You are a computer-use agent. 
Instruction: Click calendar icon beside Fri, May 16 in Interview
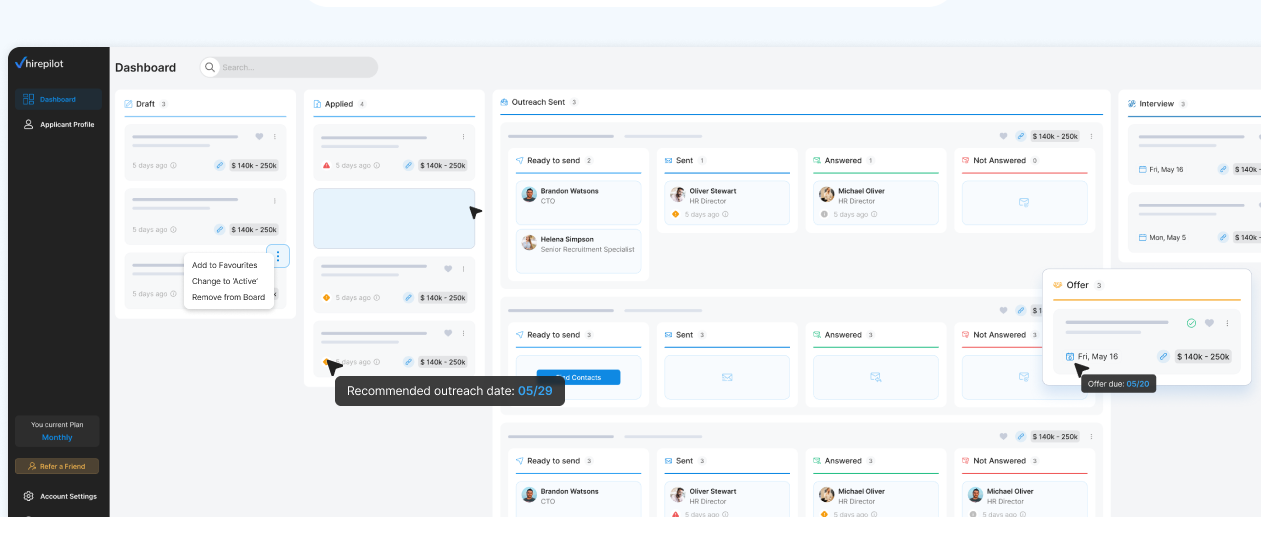coord(1143,169)
